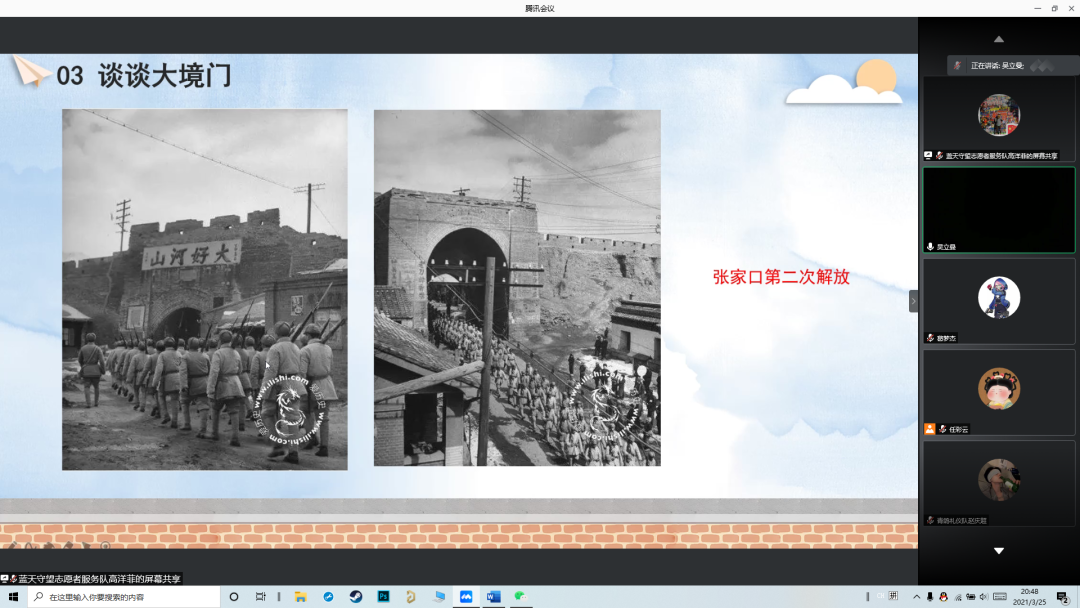Select the screen-sharing presenter's avatar tile
Screen dimensions: 1080x608
coord(999,118)
